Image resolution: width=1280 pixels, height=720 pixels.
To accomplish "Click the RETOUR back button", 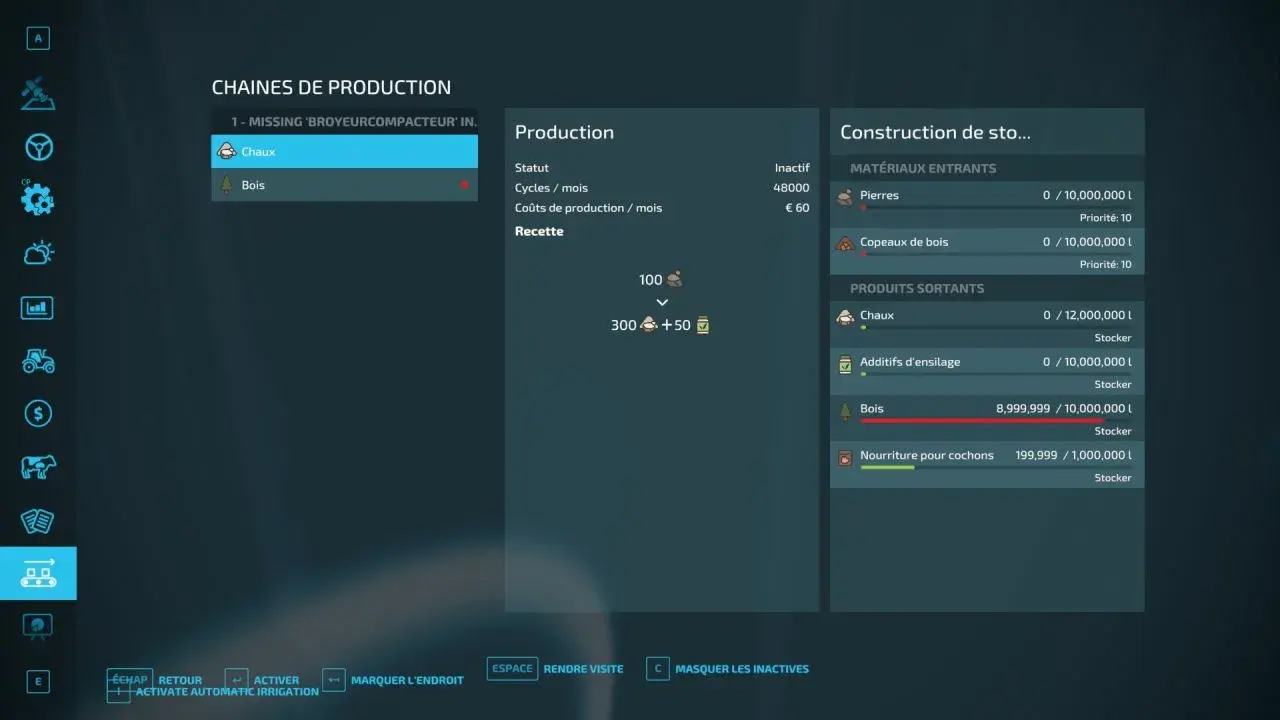I will click(179, 680).
